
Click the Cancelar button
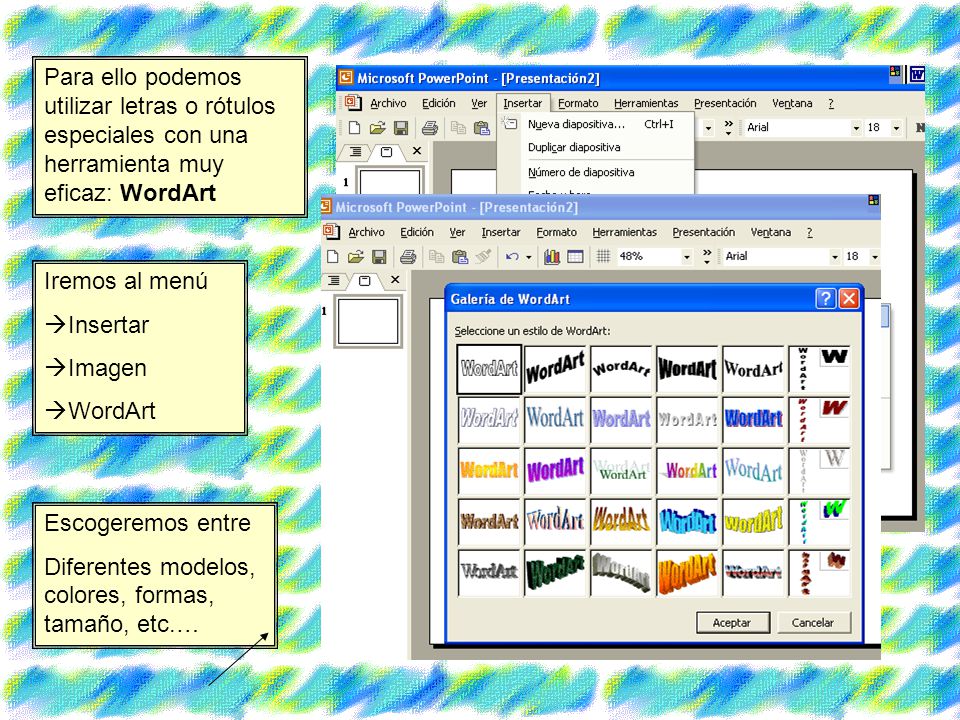click(812, 622)
